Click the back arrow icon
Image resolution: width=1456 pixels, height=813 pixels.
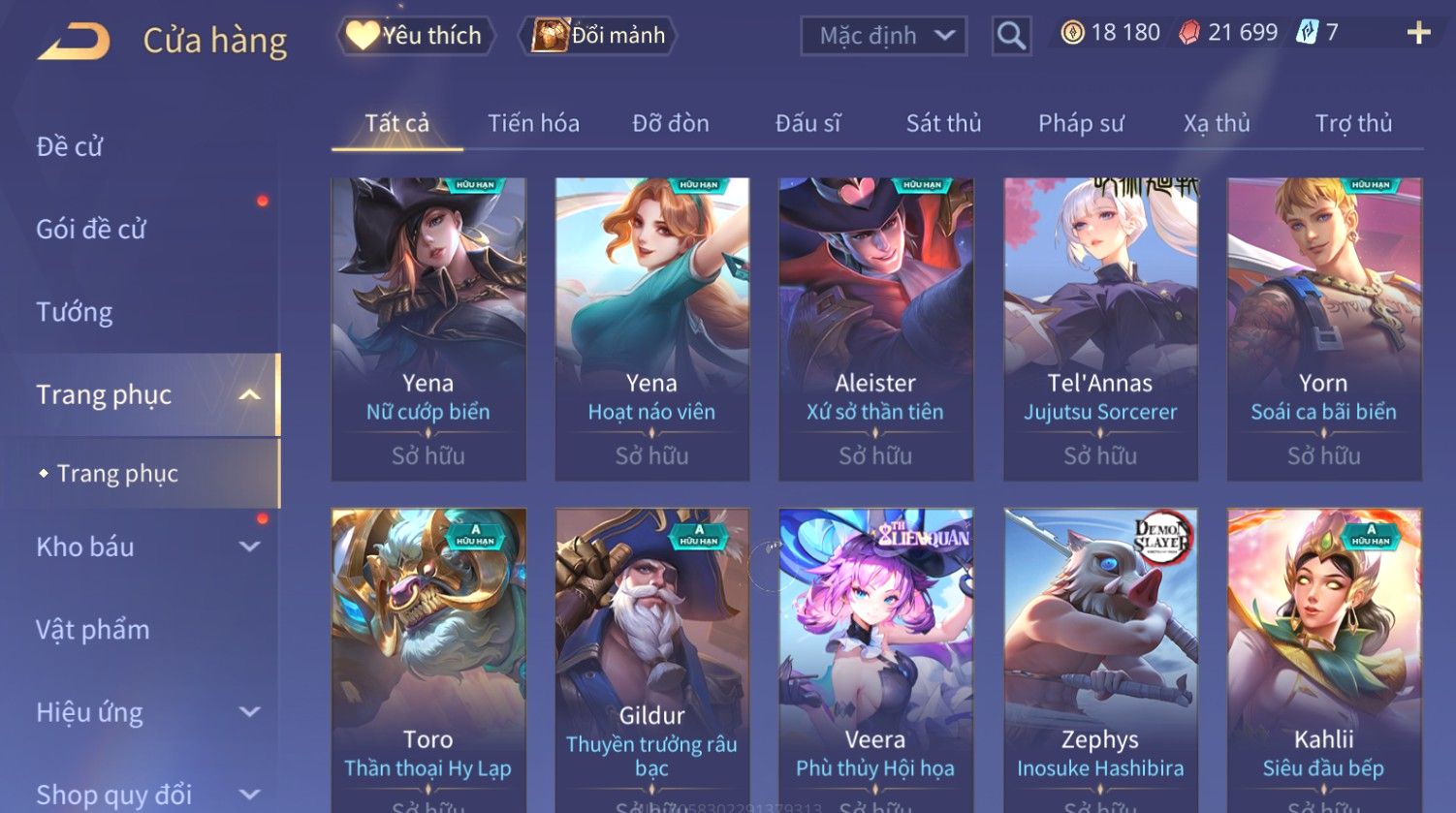(74, 42)
